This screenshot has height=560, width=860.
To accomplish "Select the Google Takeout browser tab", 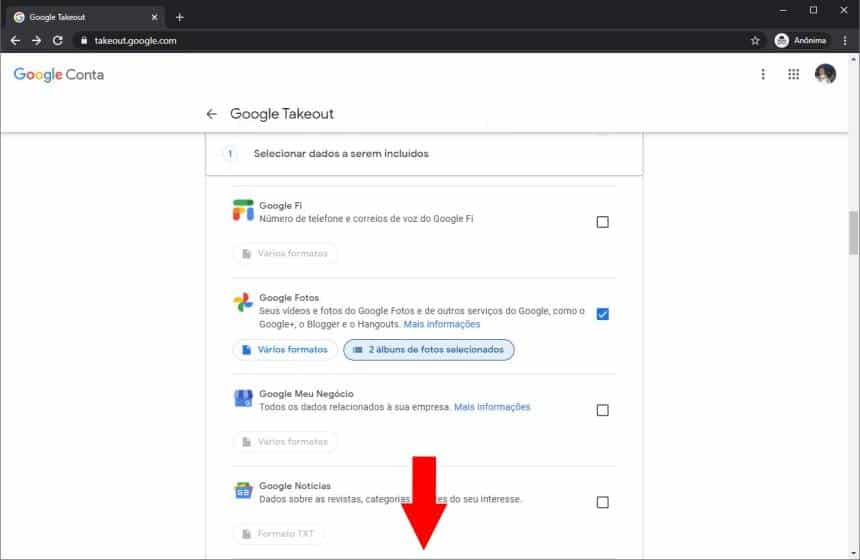I will 86,18.
